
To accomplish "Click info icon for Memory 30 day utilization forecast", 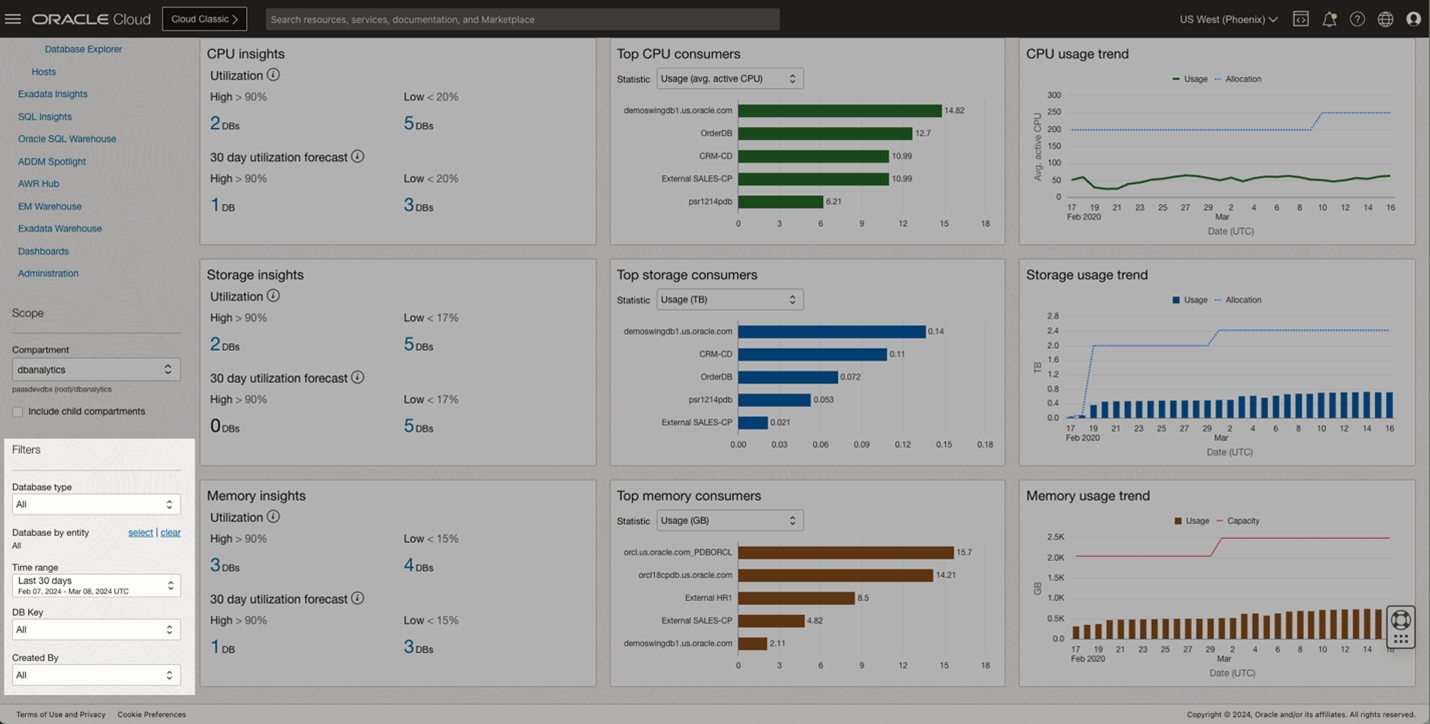I will [357, 599].
